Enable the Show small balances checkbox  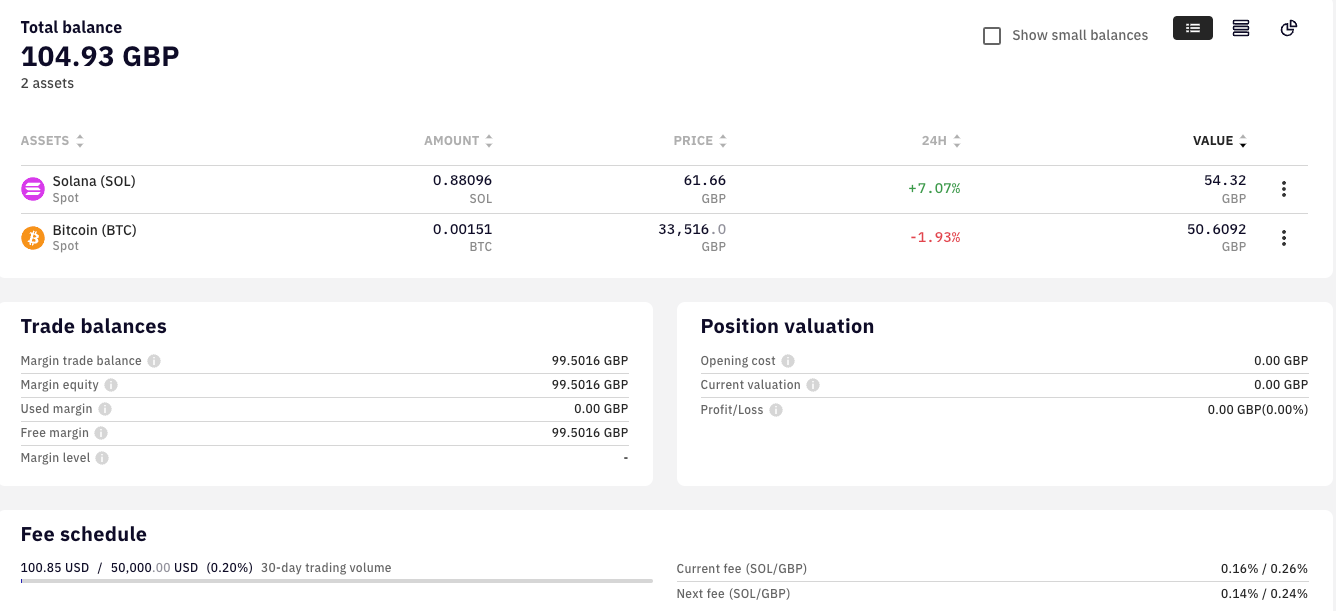[x=992, y=36]
